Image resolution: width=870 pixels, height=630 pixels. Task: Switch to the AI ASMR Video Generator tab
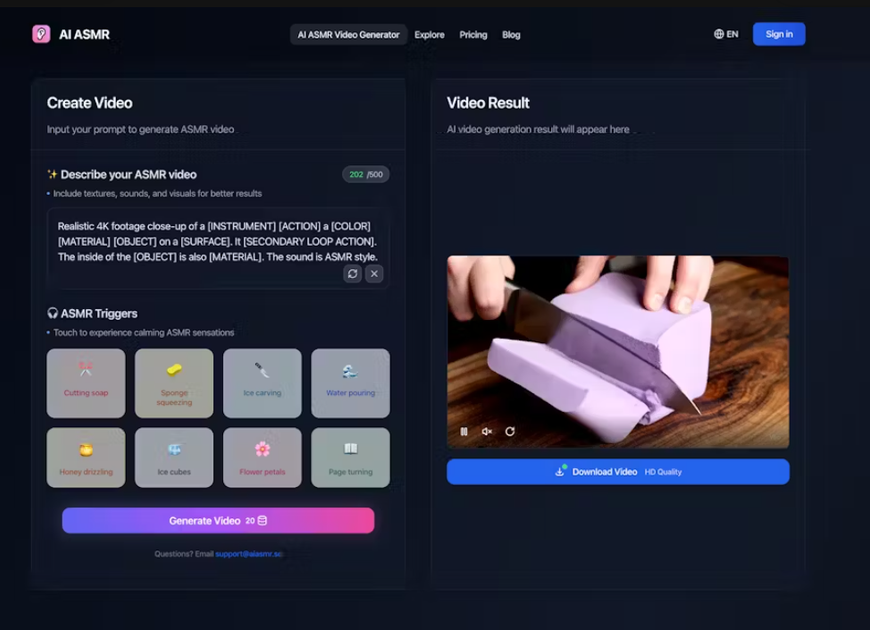coord(347,34)
